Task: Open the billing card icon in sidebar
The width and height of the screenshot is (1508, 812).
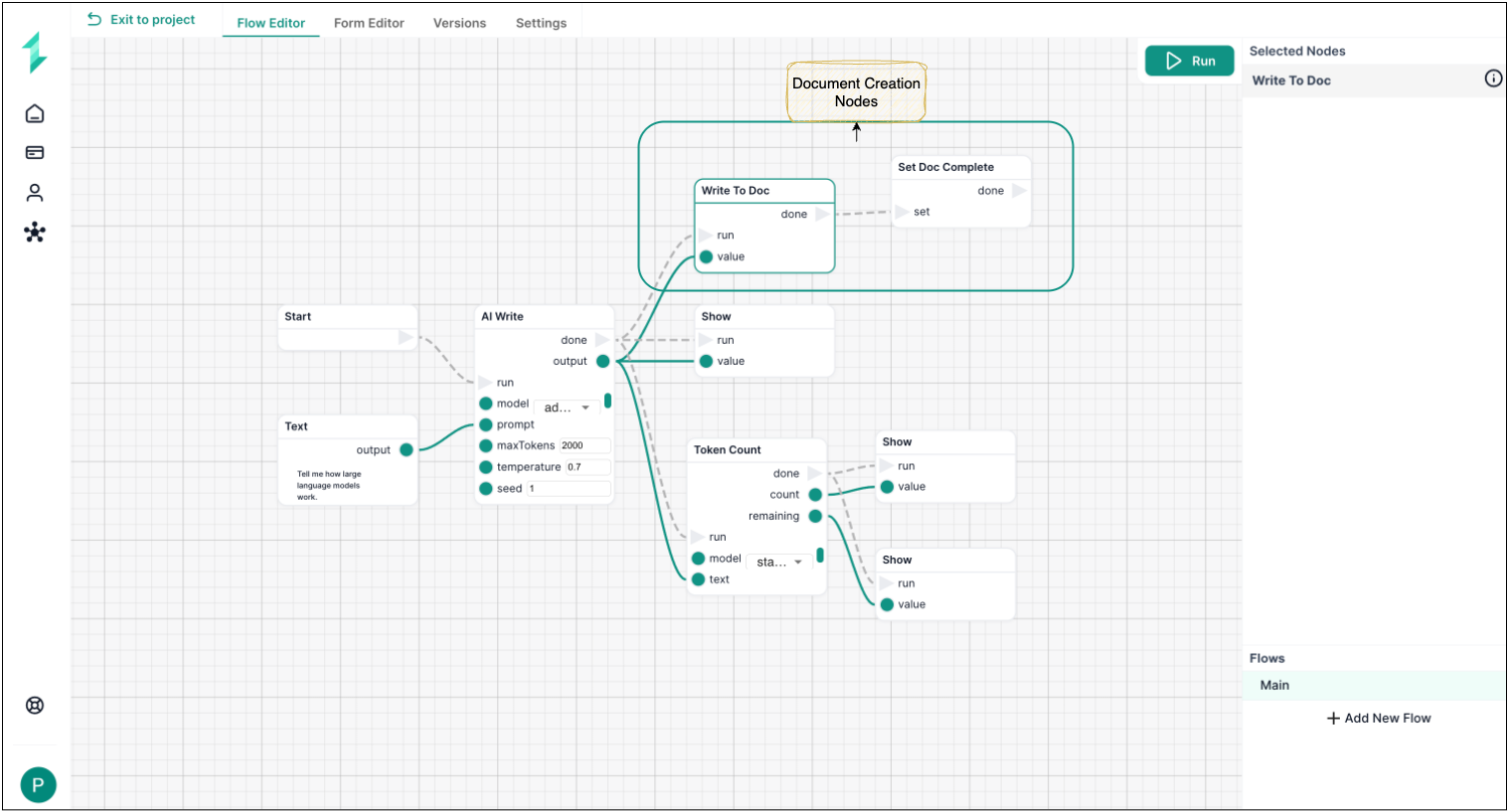Action: tap(35, 153)
